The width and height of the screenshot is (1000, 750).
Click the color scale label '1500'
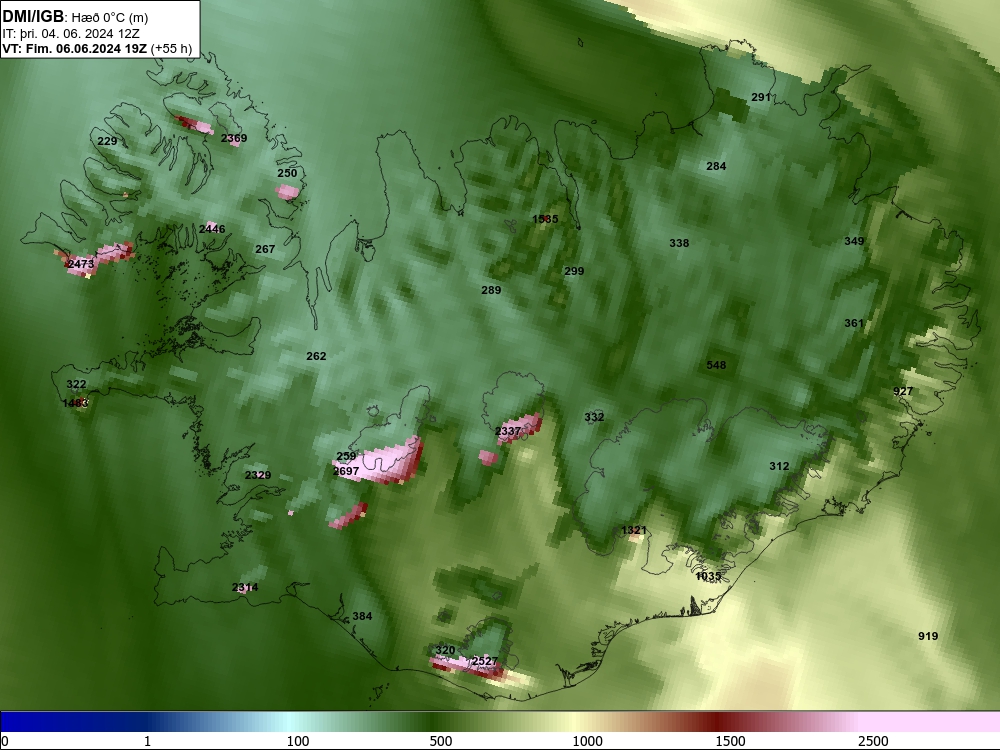[x=730, y=741]
